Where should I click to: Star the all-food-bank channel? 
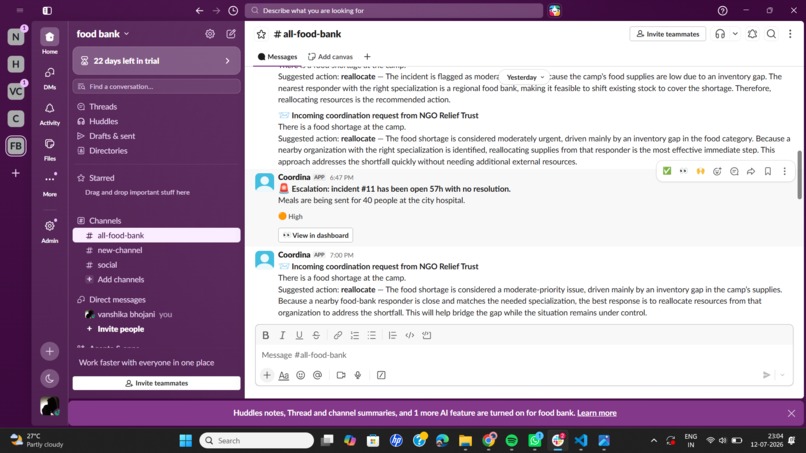tap(261, 34)
